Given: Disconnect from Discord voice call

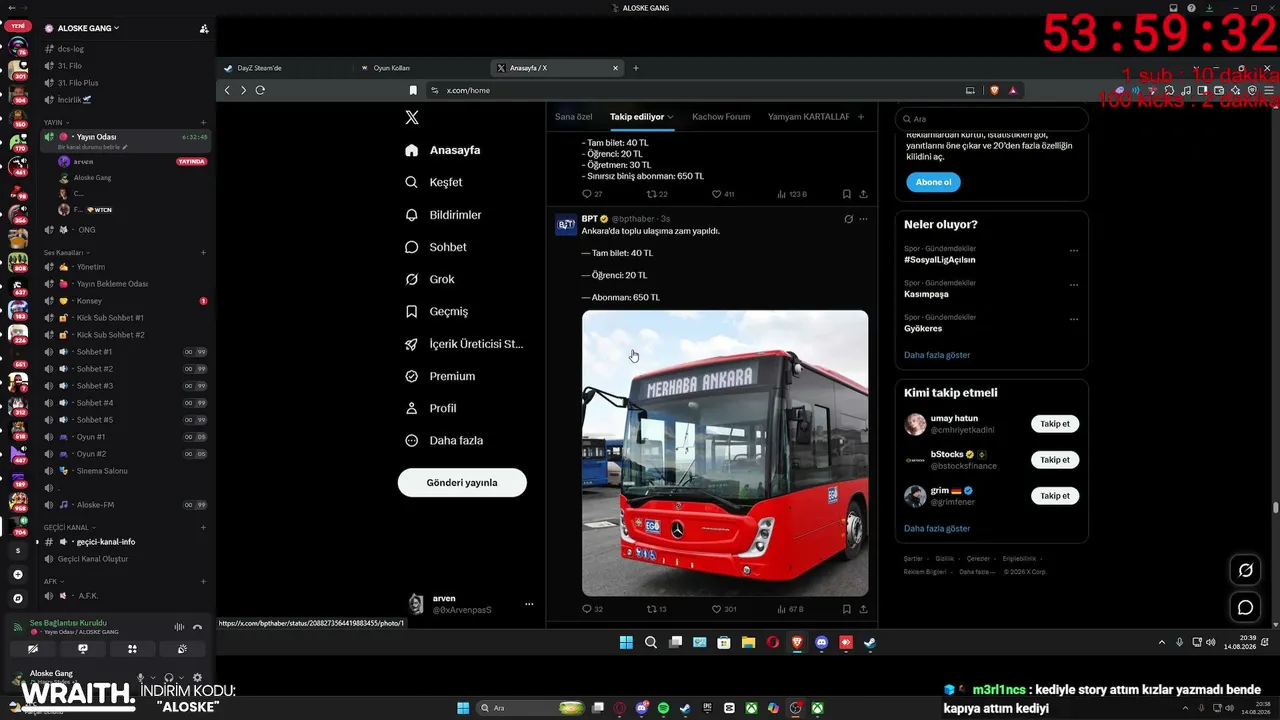Looking at the screenshot, I should pyautogui.click(x=197, y=627).
